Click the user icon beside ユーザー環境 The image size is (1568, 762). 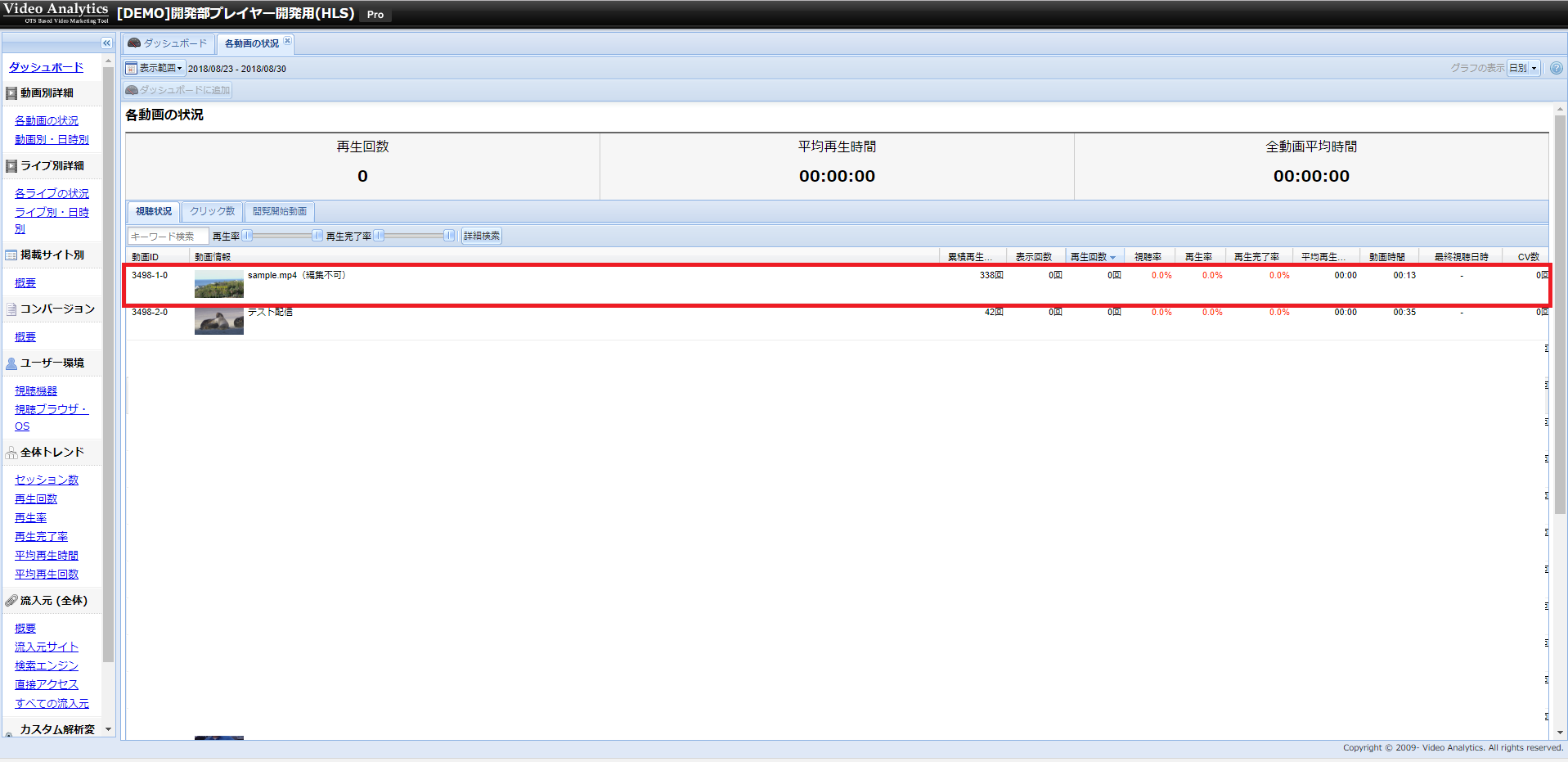(x=11, y=363)
